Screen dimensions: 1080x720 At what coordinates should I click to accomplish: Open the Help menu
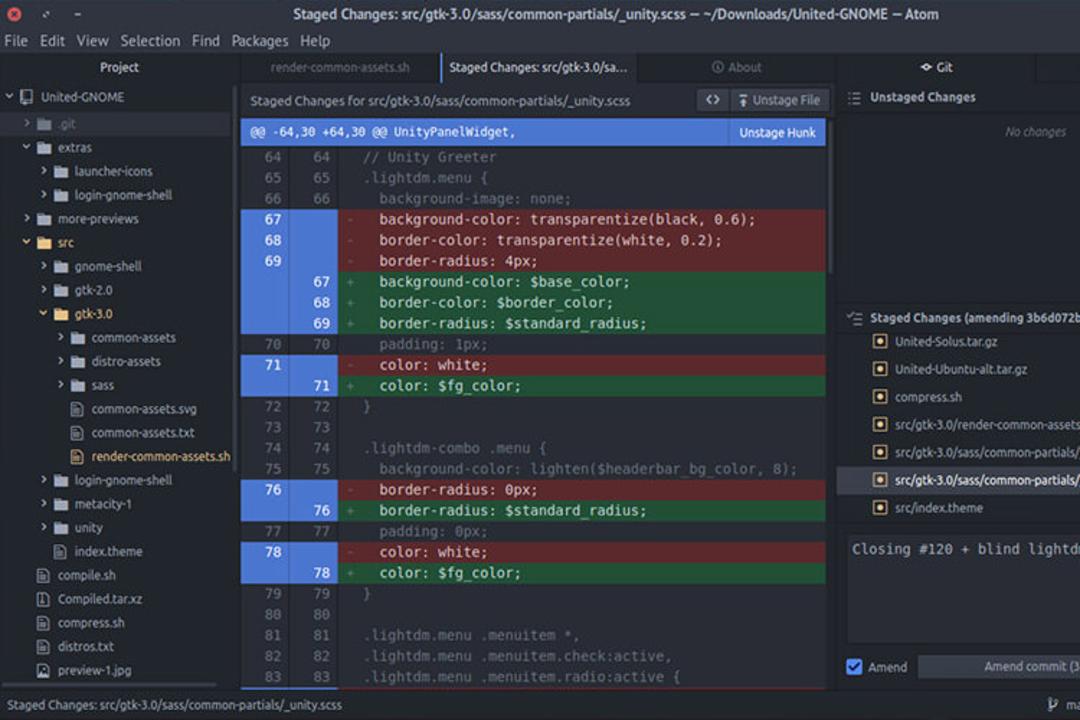pos(315,41)
